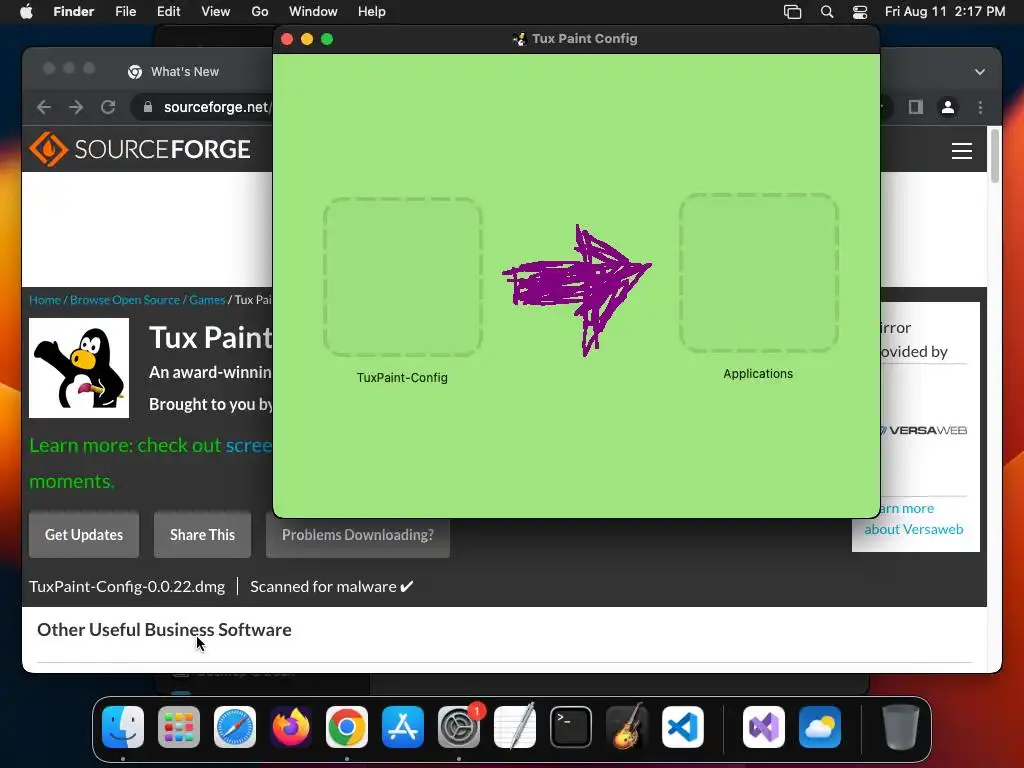The width and height of the screenshot is (1024, 768).
Task: Click the Applications folder placeholder
Action: pos(759,273)
